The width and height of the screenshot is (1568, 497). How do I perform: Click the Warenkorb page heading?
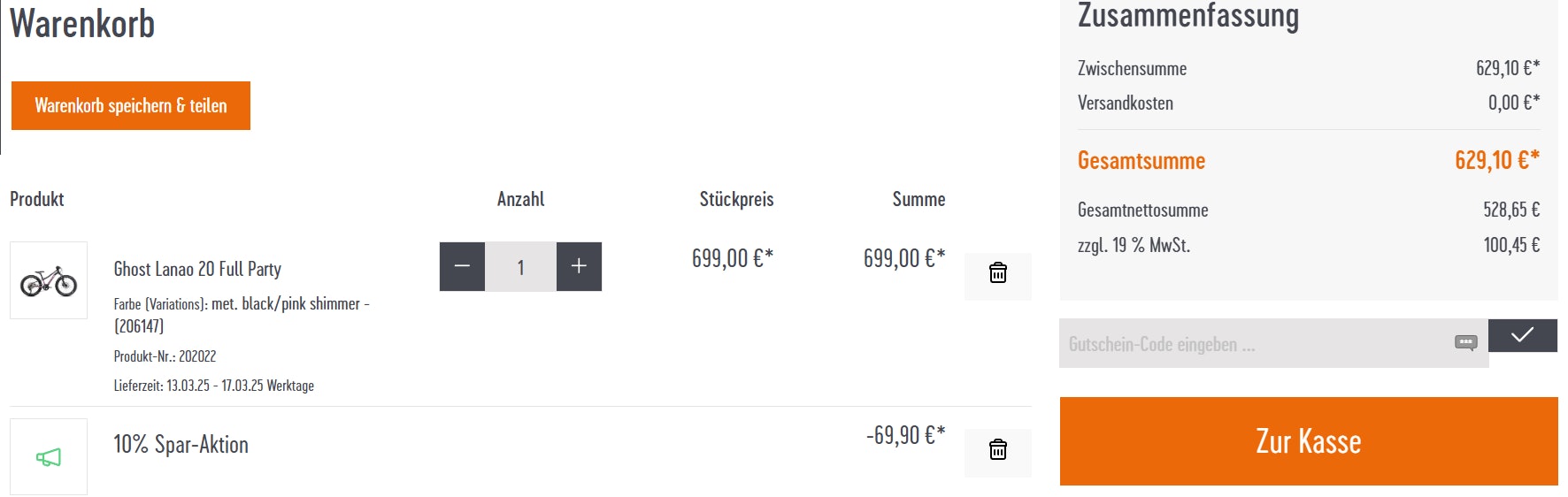pos(82,24)
